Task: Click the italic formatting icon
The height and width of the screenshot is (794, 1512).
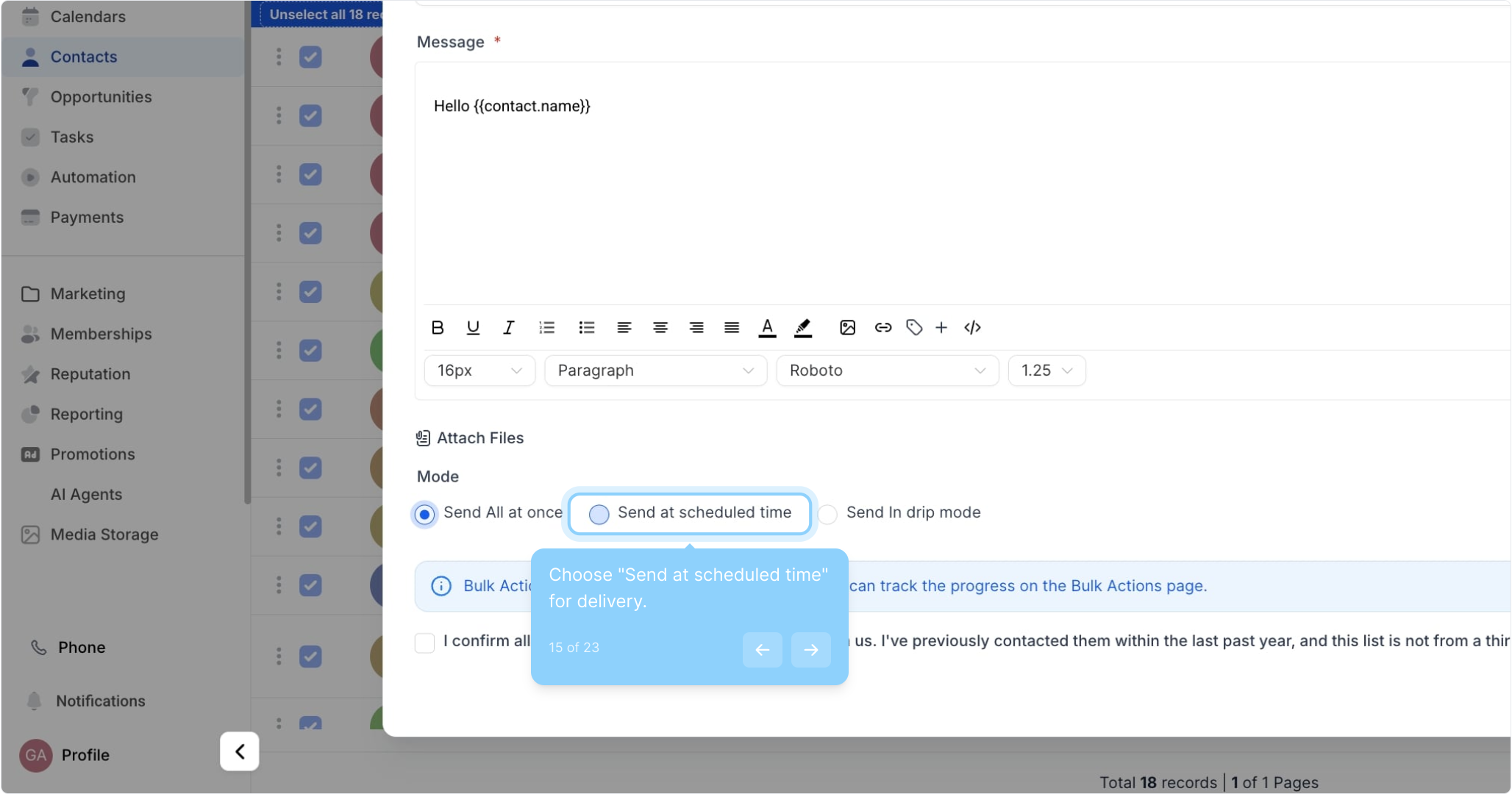Action: pos(508,328)
